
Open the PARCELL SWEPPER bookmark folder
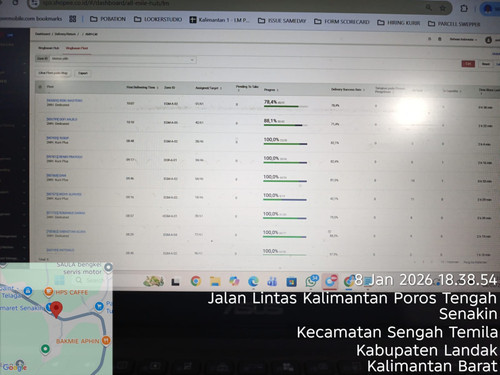(454, 24)
